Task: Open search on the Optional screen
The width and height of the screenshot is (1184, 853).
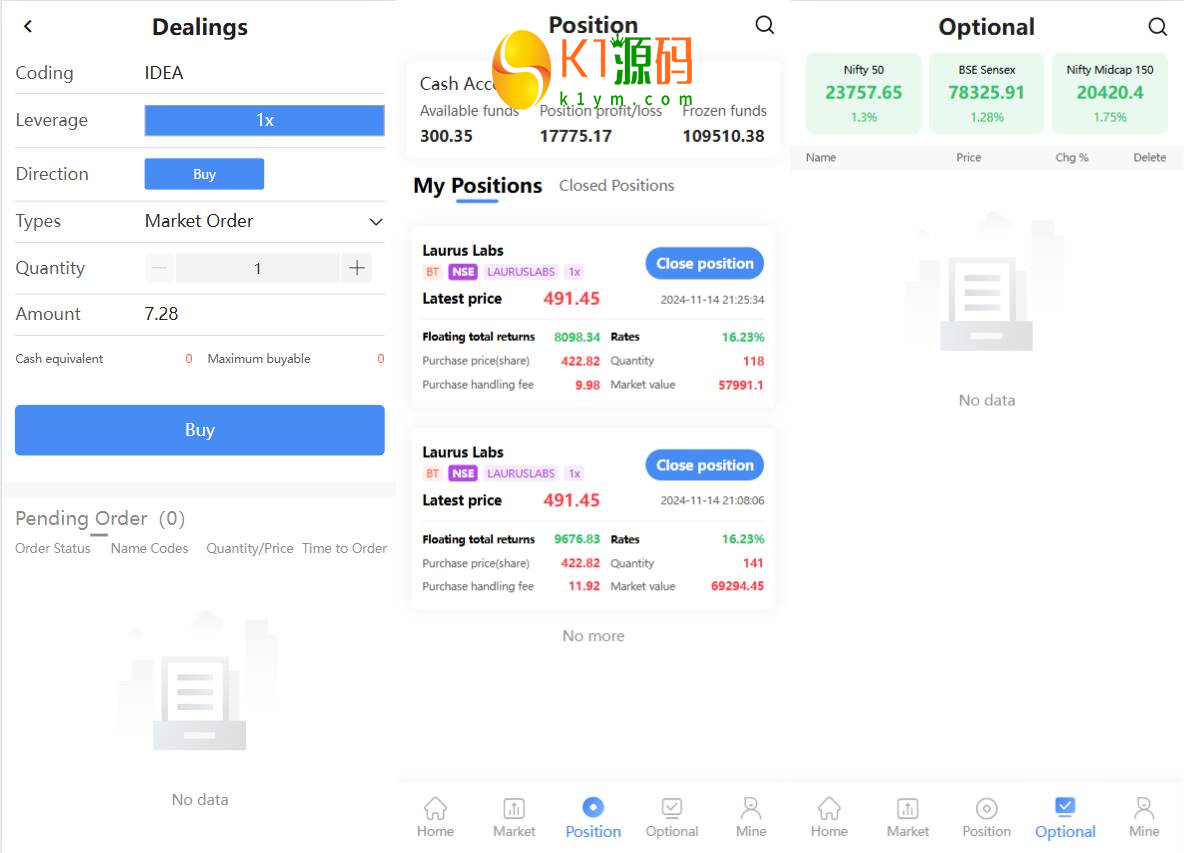Action: (x=1157, y=27)
